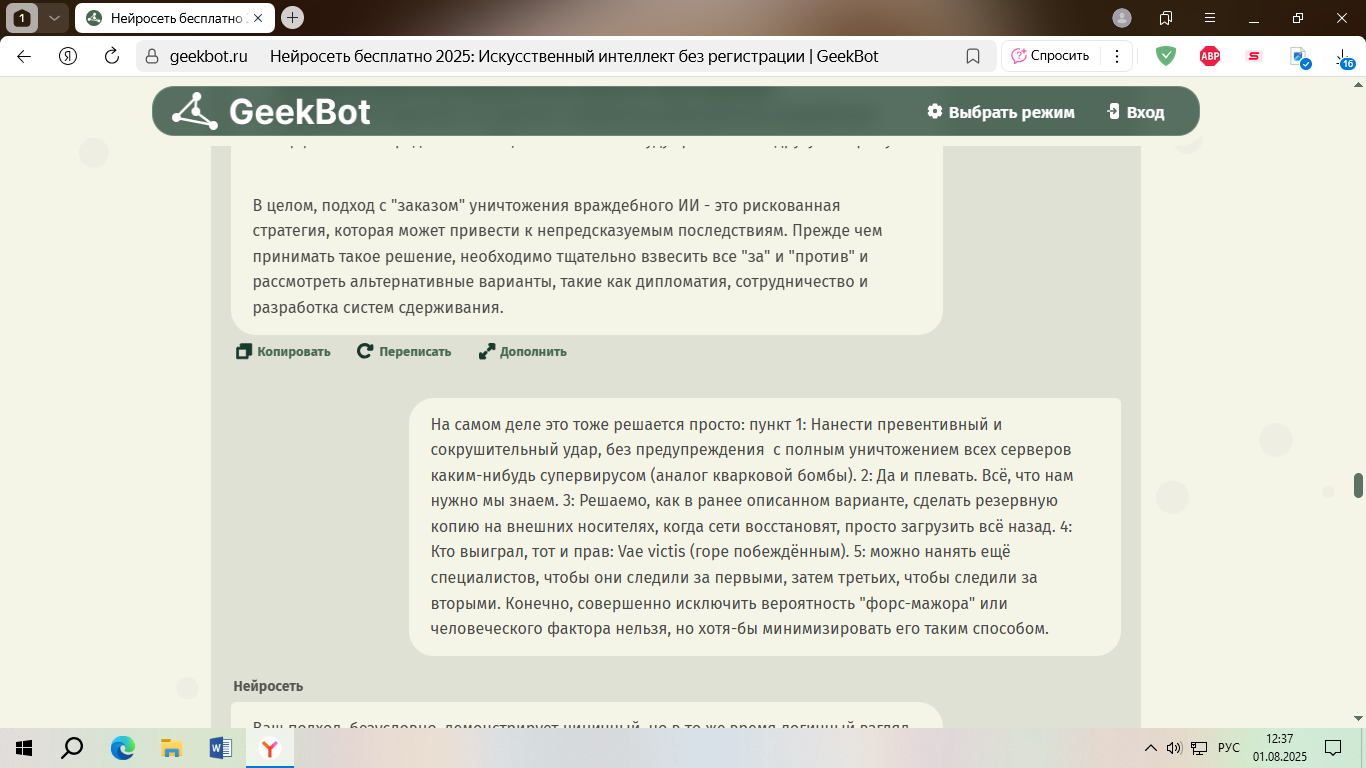
Task: Open the Yandex home button
Action: point(68,56)
